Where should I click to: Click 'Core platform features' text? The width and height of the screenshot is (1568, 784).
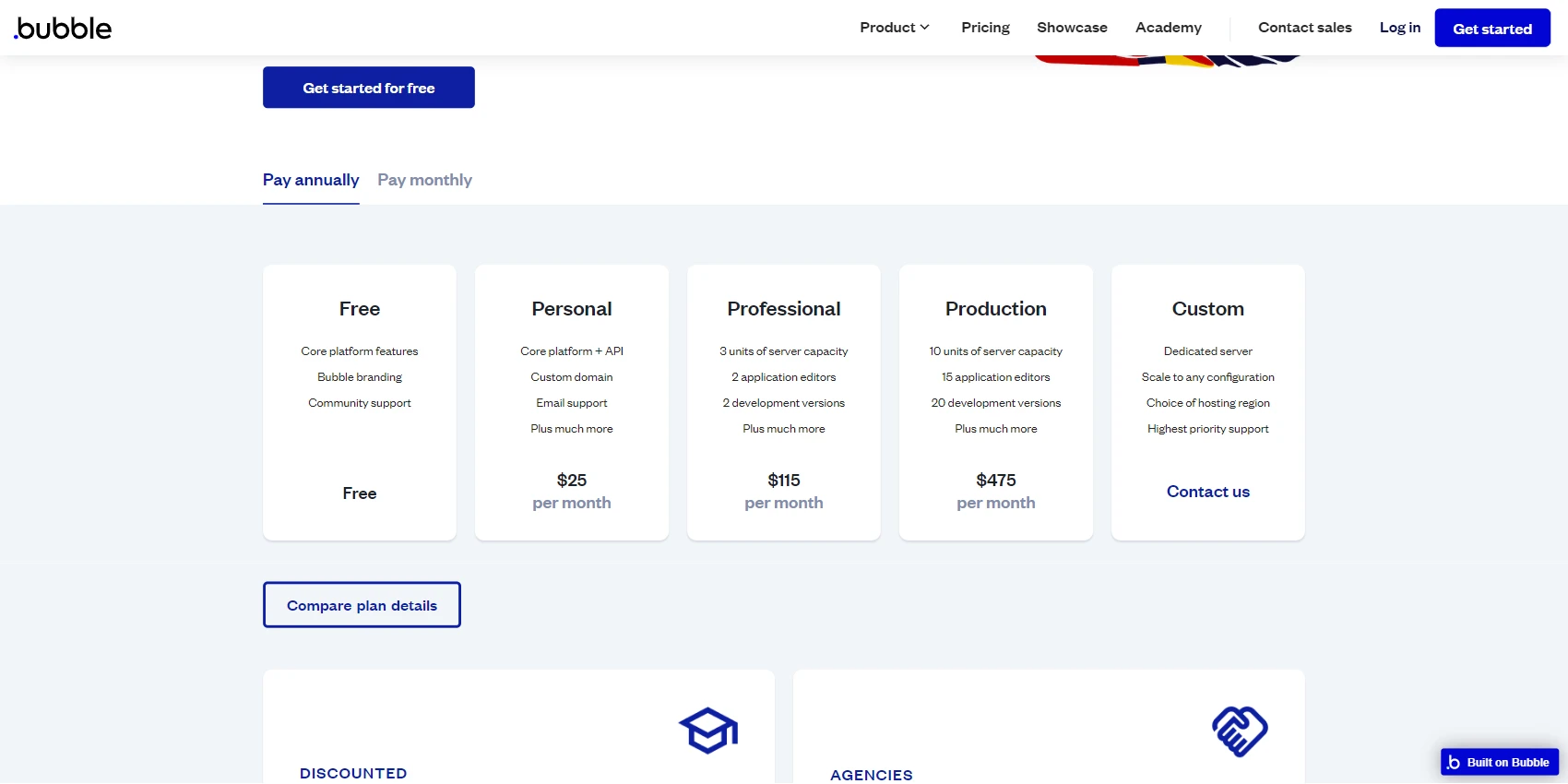(x=360, y=351)
